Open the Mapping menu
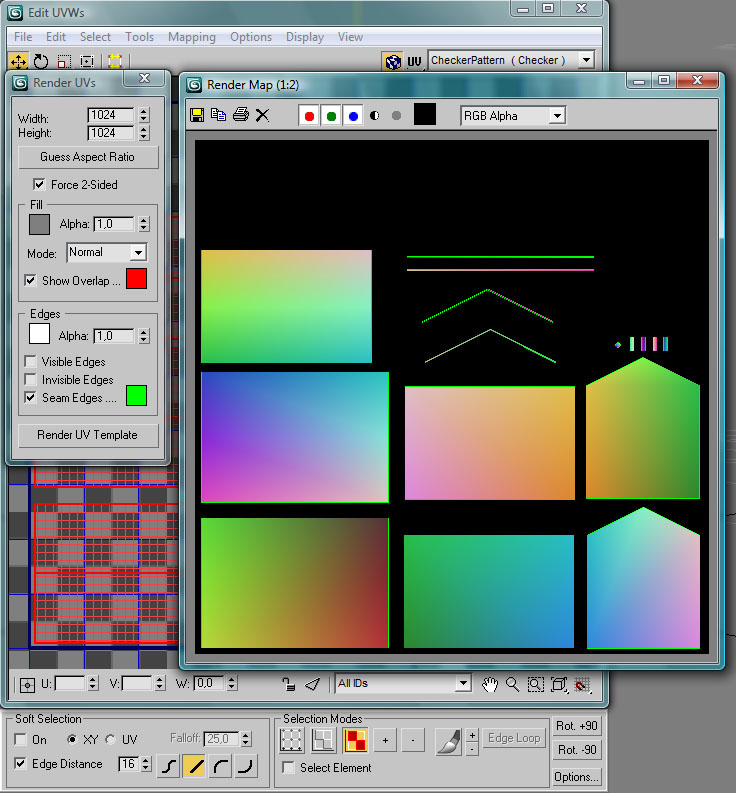The height and width of the screenshot is (793, 736). point(191,37)
